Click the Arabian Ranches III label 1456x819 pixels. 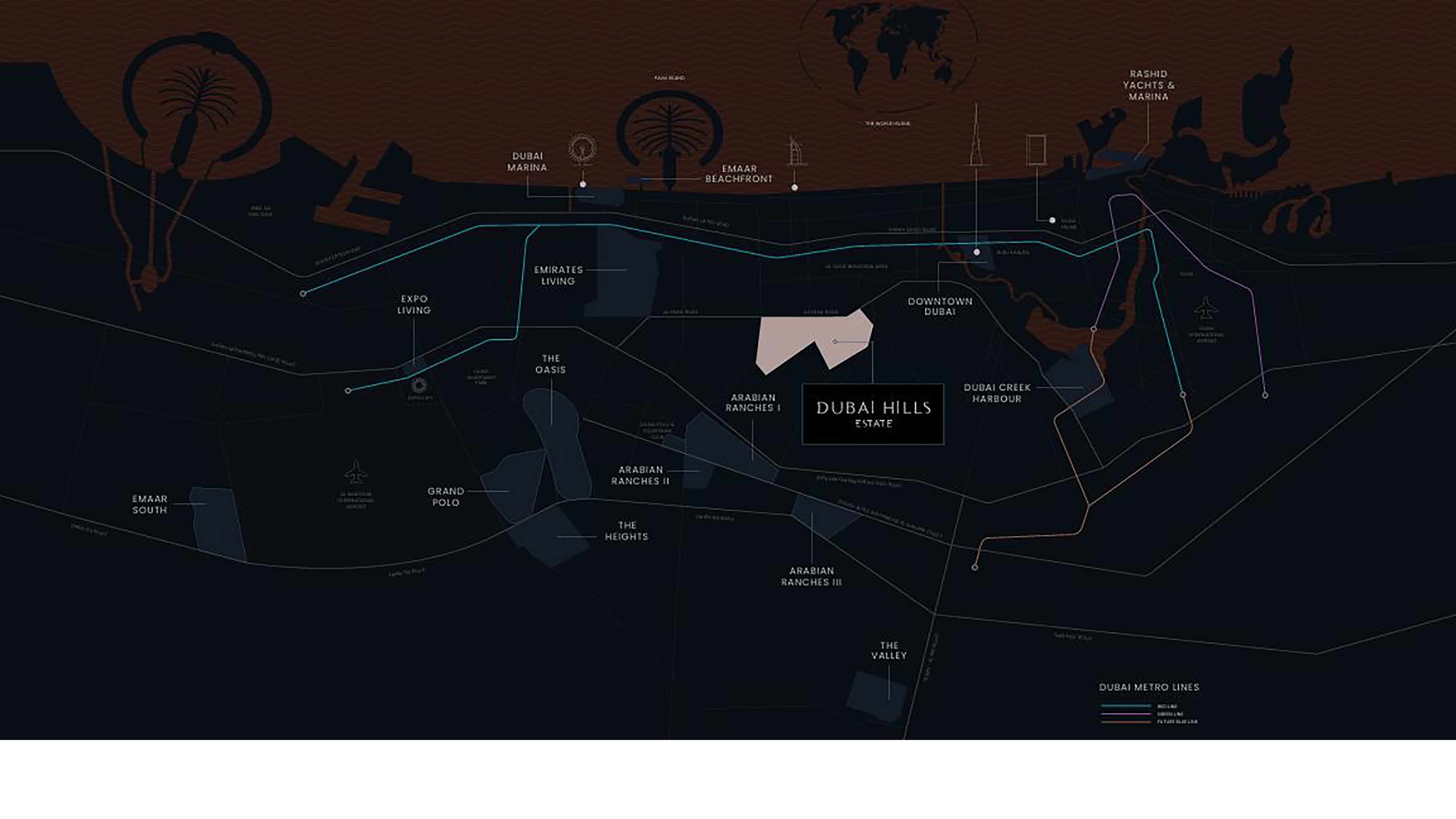(x=811, y=576)
